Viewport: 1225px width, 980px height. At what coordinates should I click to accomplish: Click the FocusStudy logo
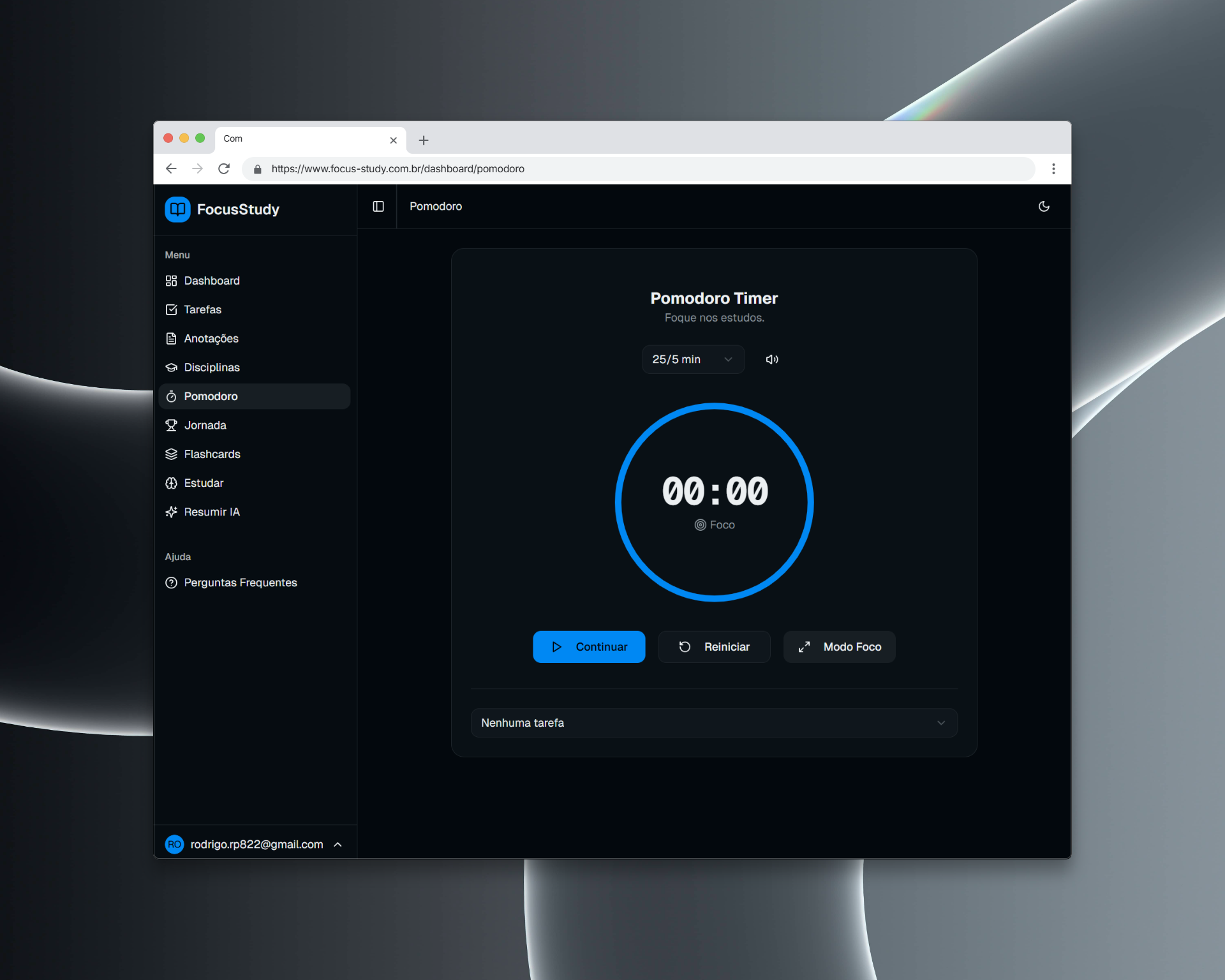[222, 209]
